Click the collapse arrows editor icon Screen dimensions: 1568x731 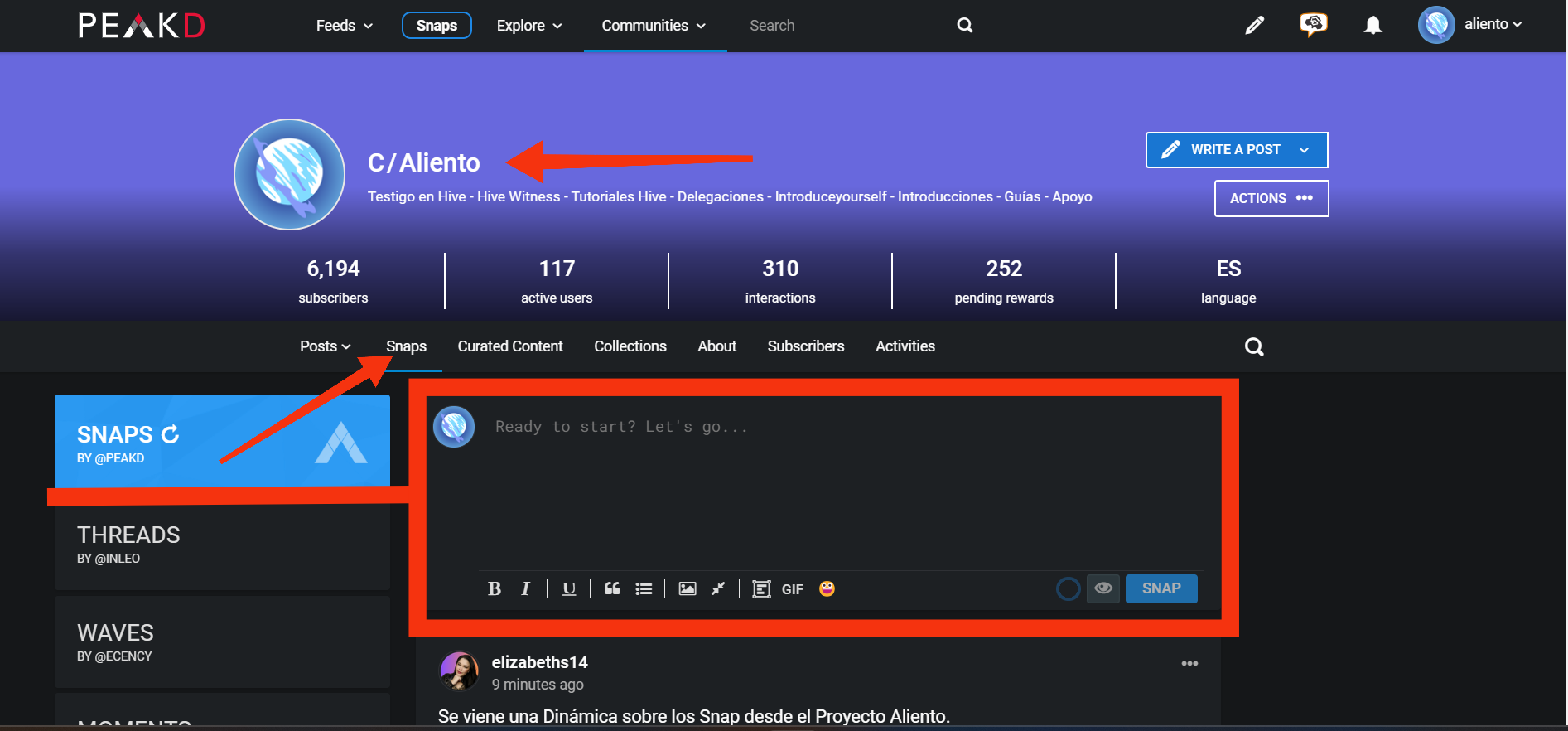[718, 588]
